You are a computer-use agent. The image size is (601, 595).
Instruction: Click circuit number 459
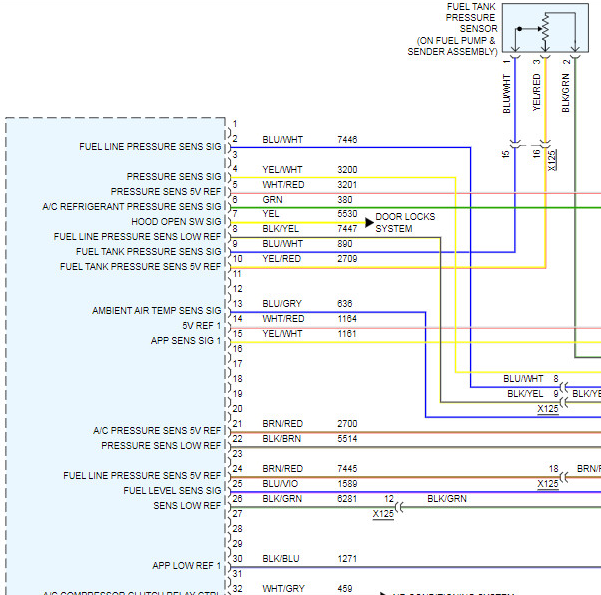point(345,588)
